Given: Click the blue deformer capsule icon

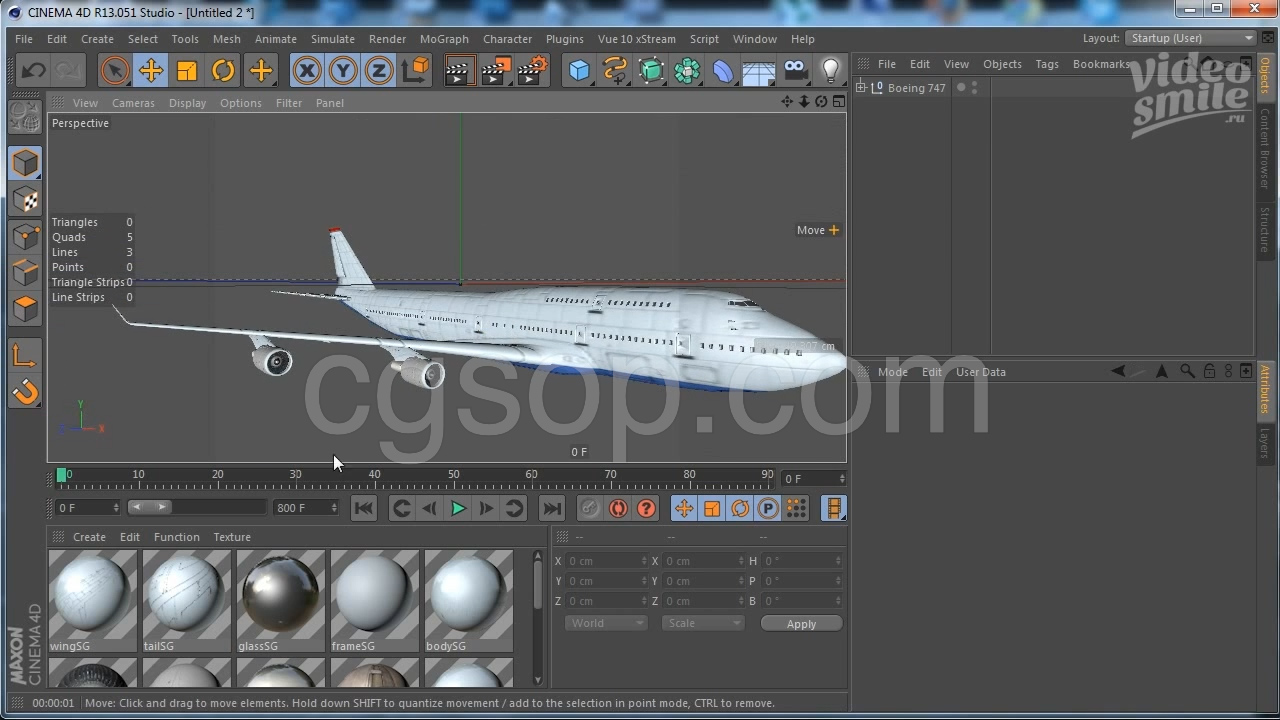Looking at the screenshot, I should [723, 70].
